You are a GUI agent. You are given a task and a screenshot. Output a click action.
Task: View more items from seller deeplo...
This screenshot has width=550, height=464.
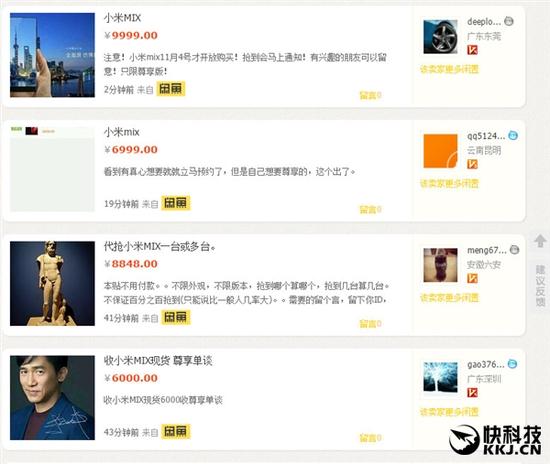coord(449,69)
